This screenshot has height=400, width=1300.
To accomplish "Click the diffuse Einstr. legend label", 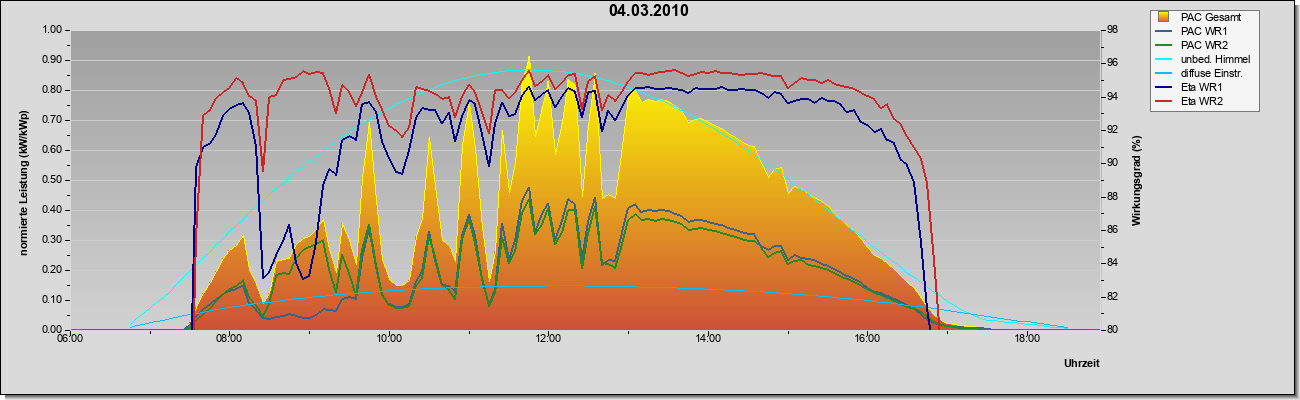I will pyautogui.click(x=1213, y=73).
